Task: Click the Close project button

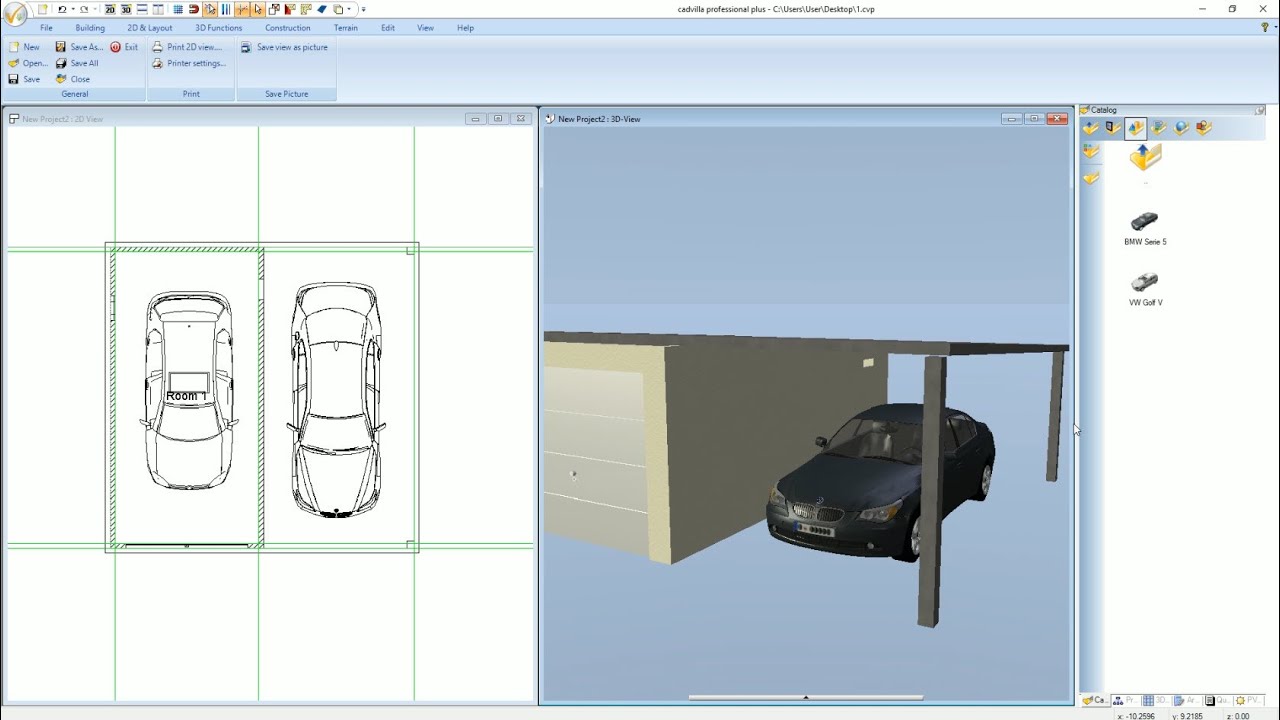Action: click(73, 79)
